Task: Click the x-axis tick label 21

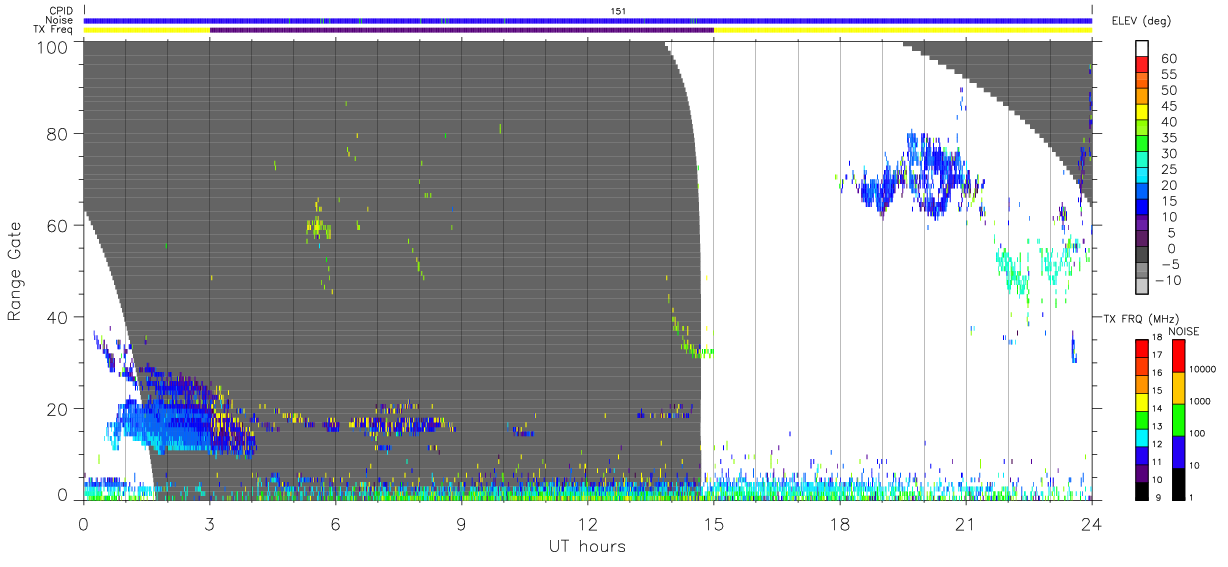Action: click(x=966, y=525)
